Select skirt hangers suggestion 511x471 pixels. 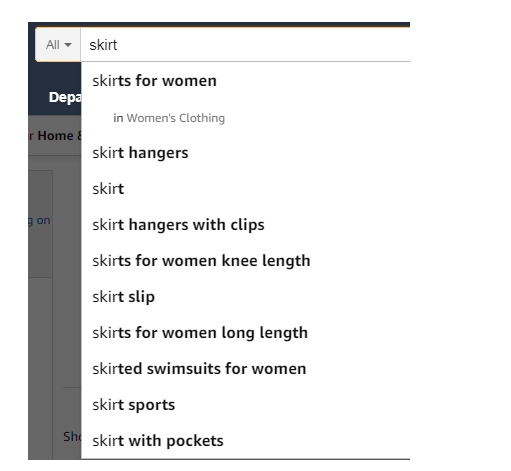click(245, 153)
